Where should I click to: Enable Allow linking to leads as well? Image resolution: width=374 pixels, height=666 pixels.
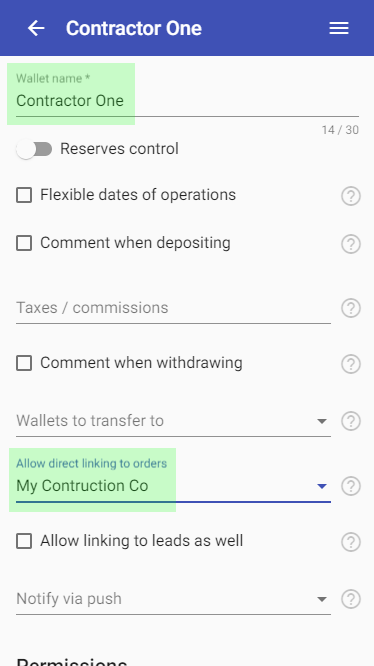[x=24, y=541]
